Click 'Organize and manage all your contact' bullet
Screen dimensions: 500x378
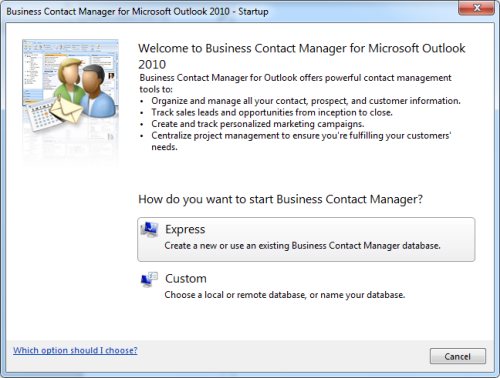click(306, 101)
